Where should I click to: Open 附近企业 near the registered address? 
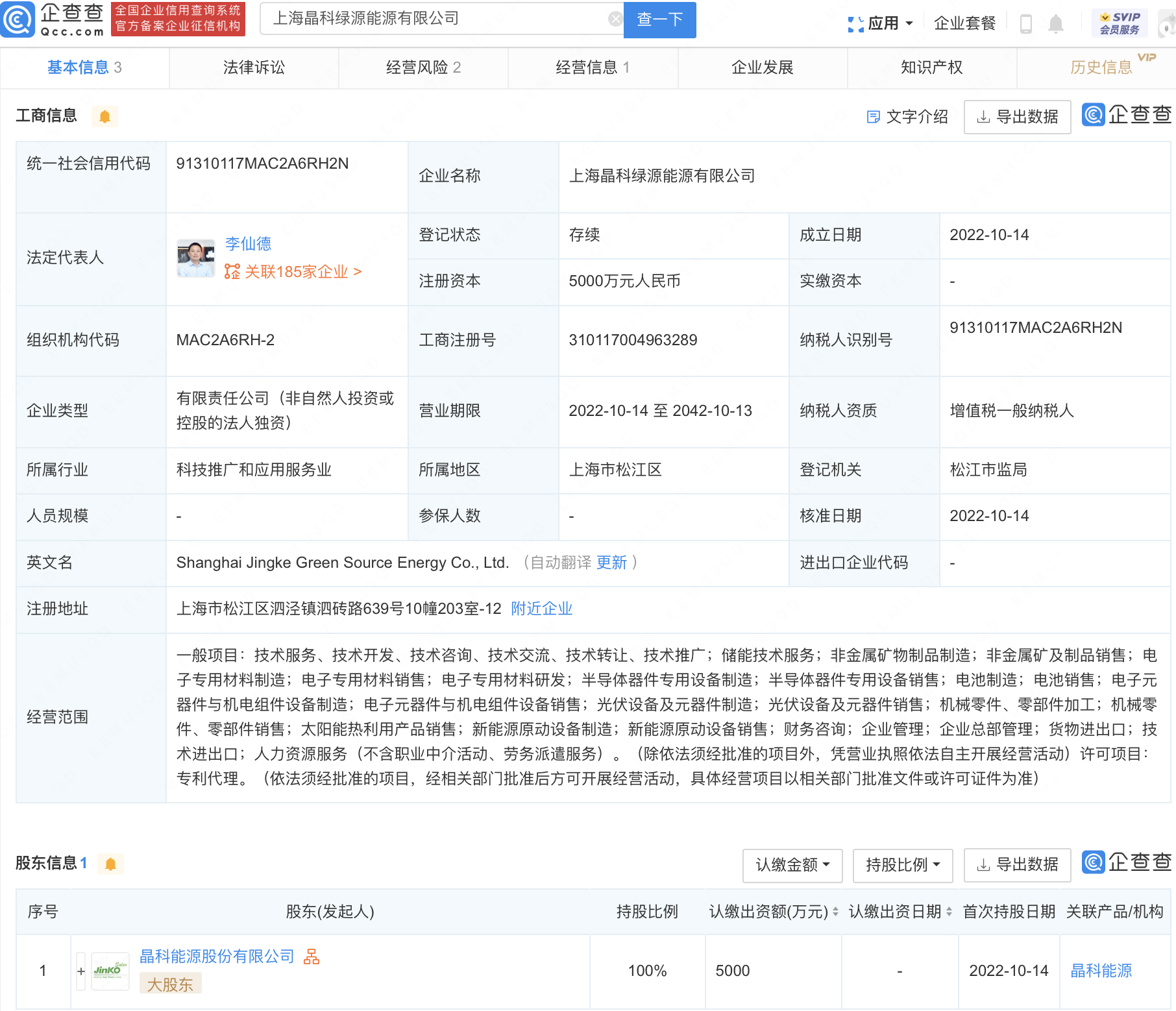[x=541, y=609]
